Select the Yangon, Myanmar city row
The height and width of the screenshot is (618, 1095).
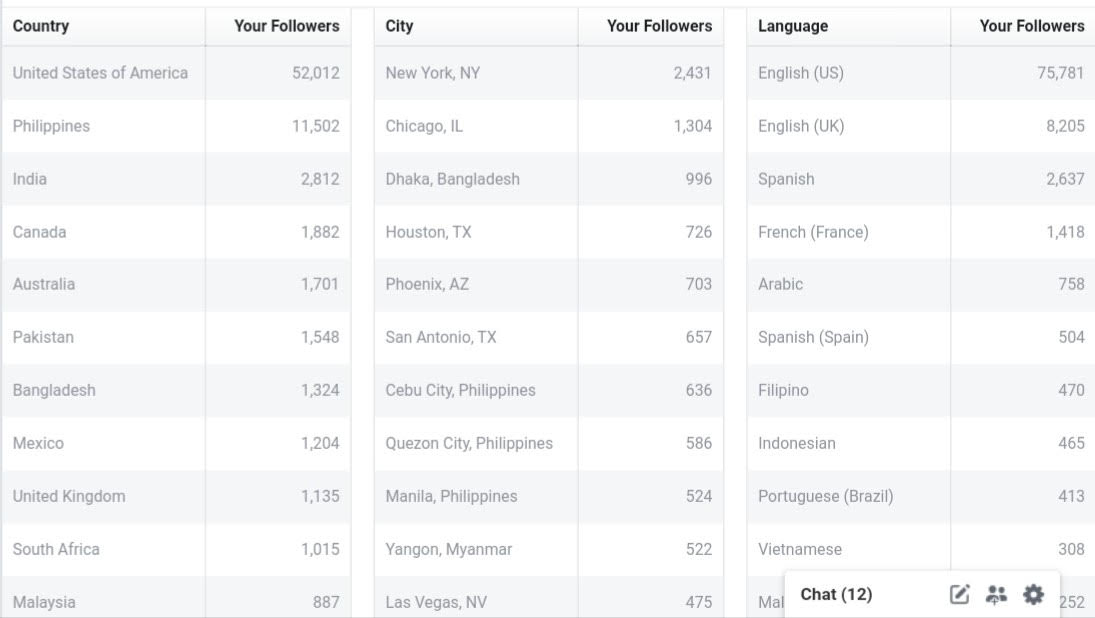pos(449,549)
